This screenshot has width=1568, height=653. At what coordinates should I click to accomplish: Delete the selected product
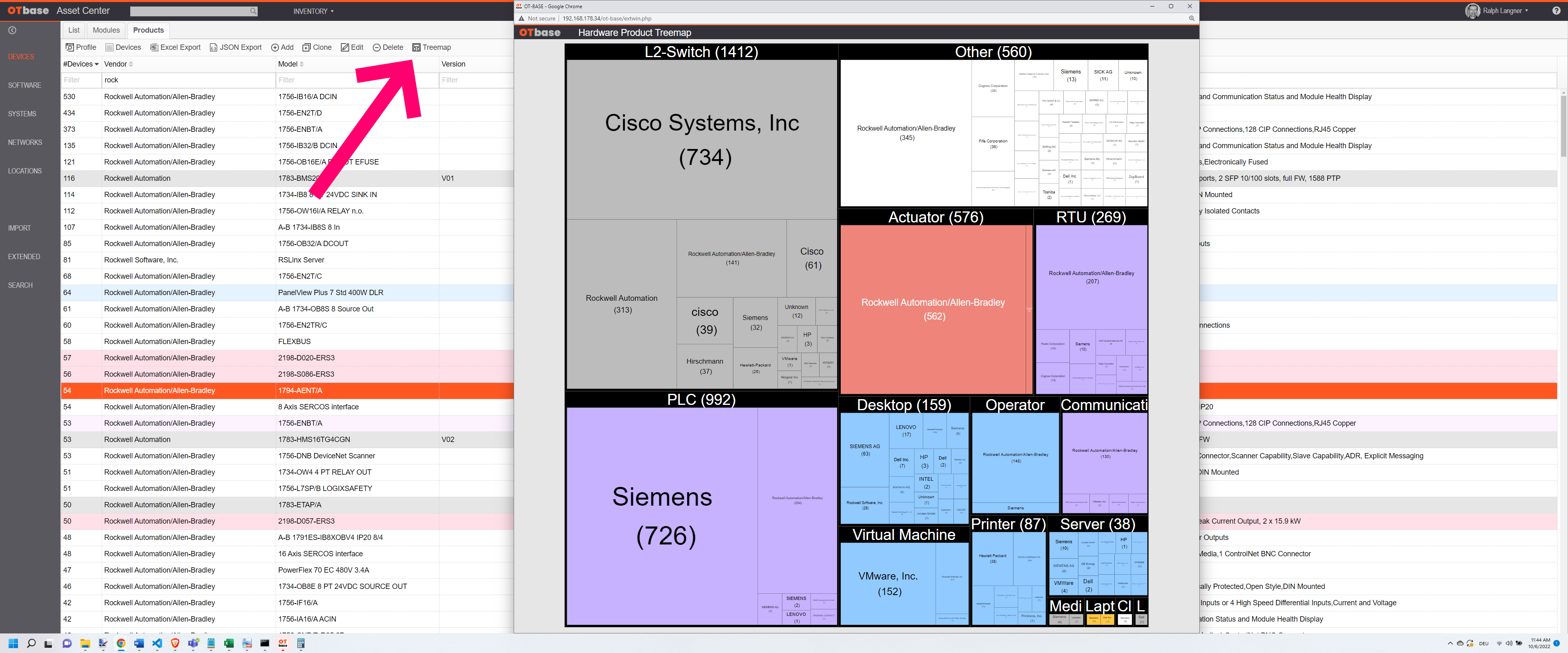tap(388, 47)
